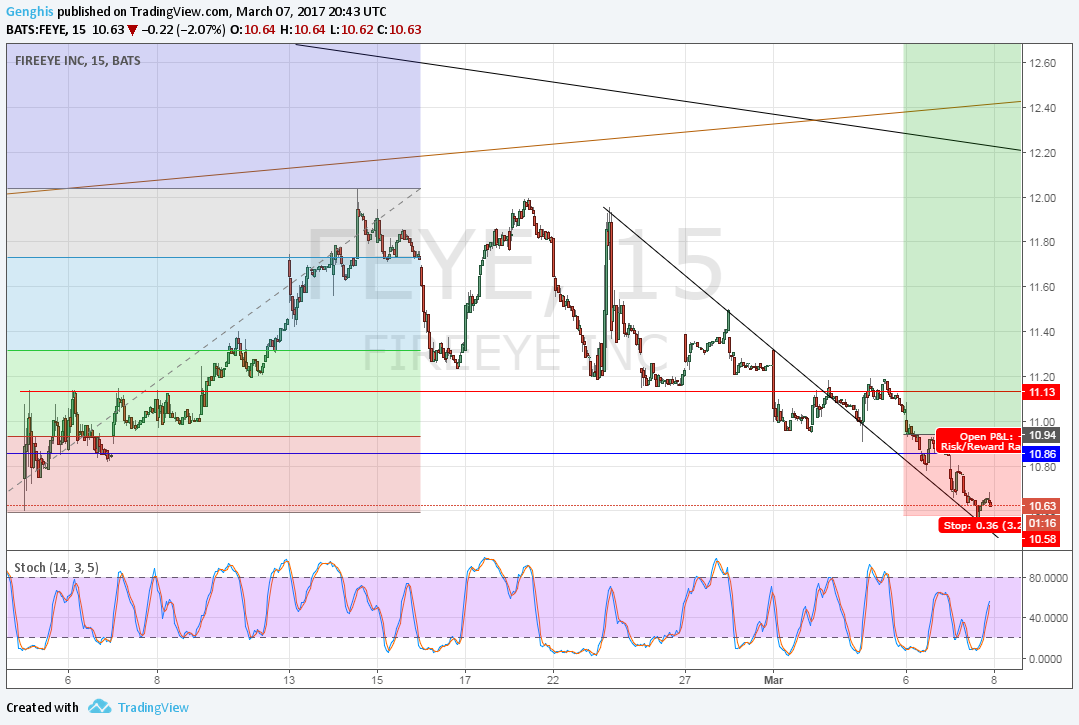Open the TradingView link in the footer
The width and height of the screenshot is (1079, 725).
(153, 707)
